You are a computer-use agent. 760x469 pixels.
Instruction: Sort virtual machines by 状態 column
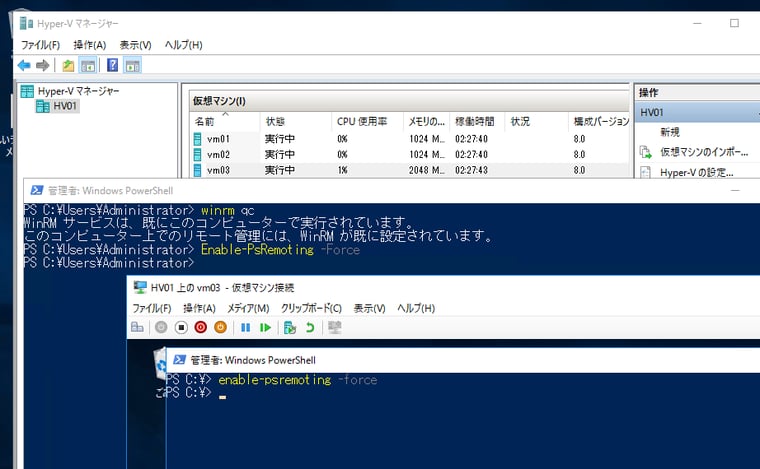click(x=275, y=122)
